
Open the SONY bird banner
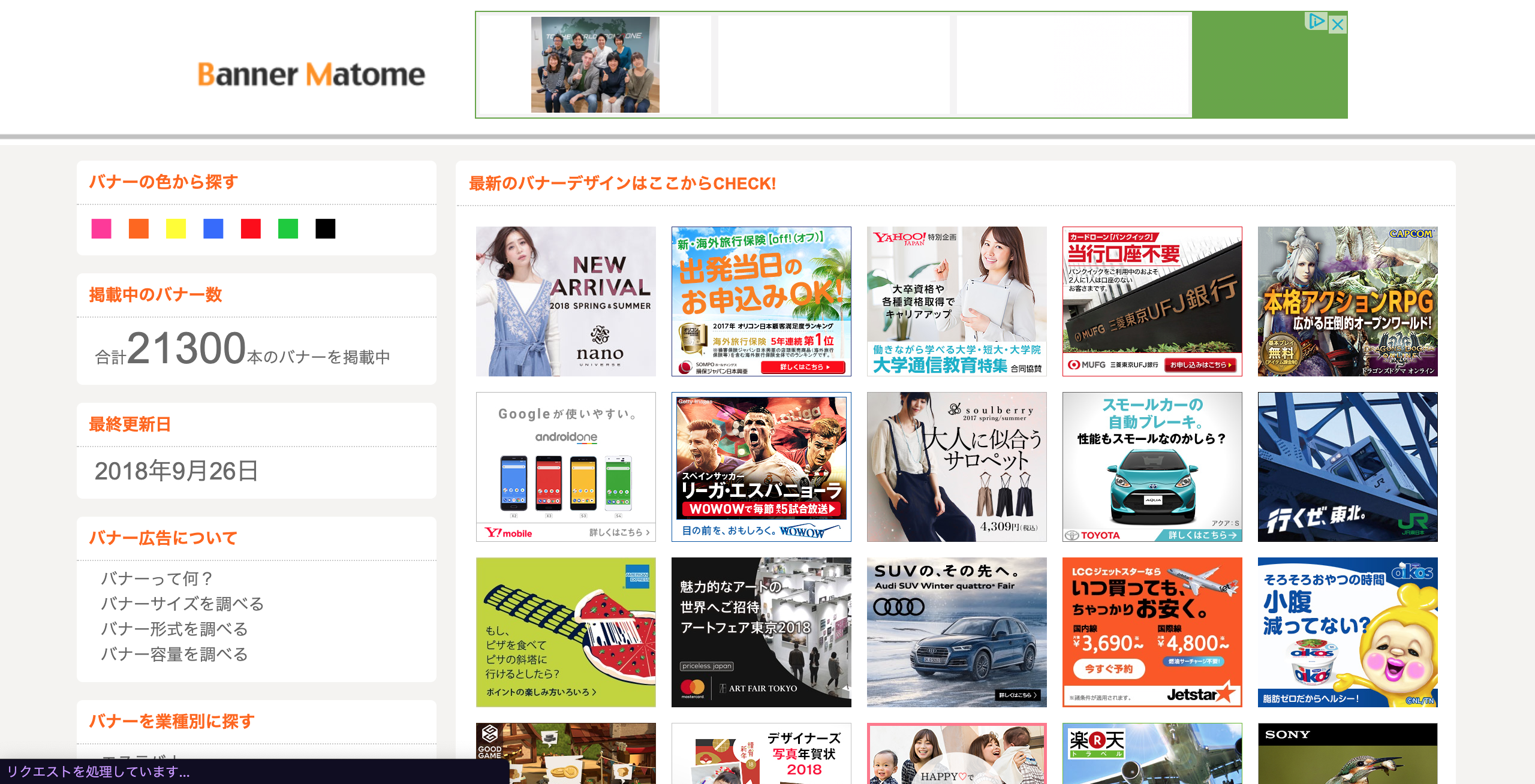pos(1348,753)
